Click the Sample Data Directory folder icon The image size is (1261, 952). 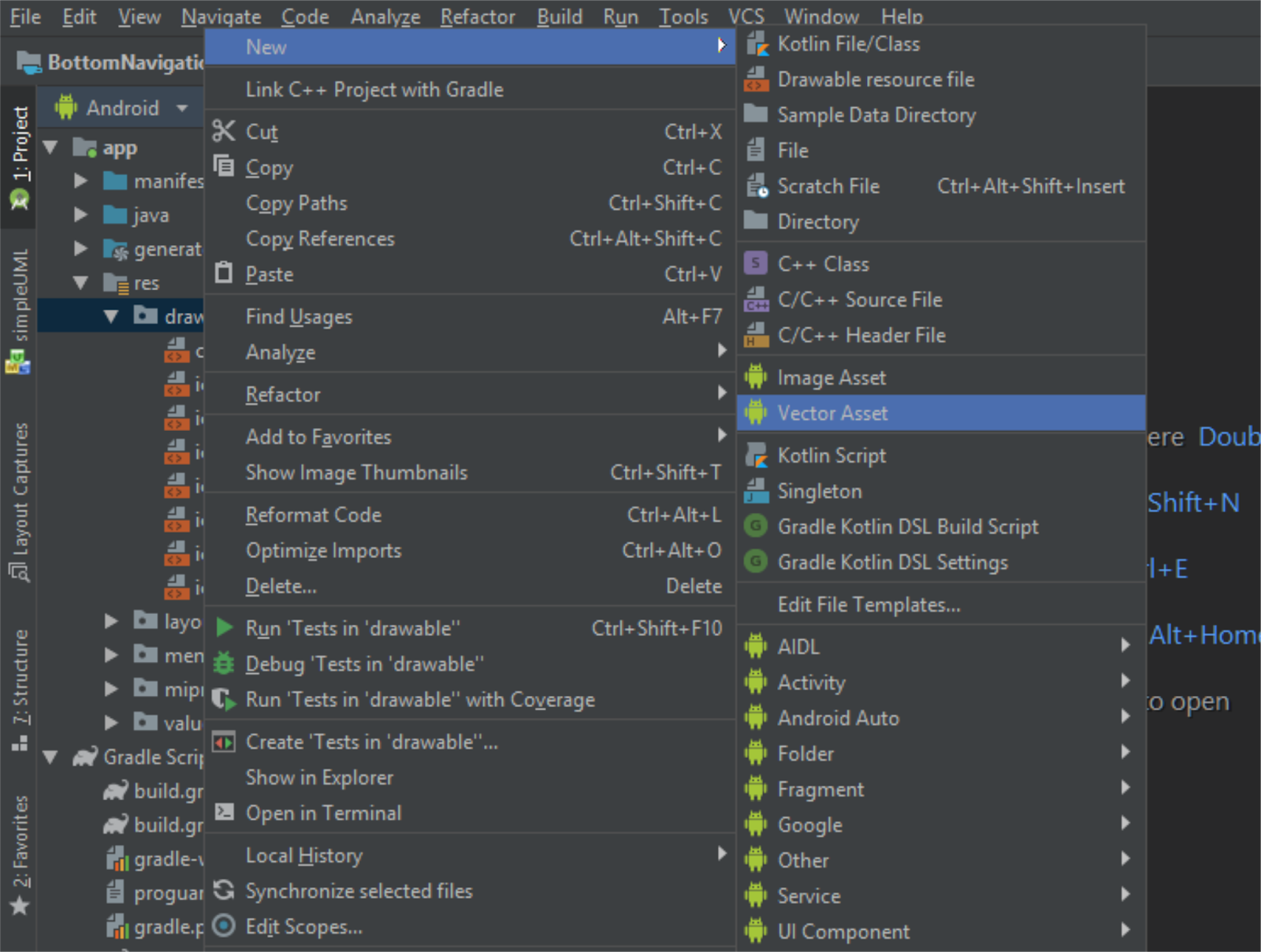[x=757, y=114]
